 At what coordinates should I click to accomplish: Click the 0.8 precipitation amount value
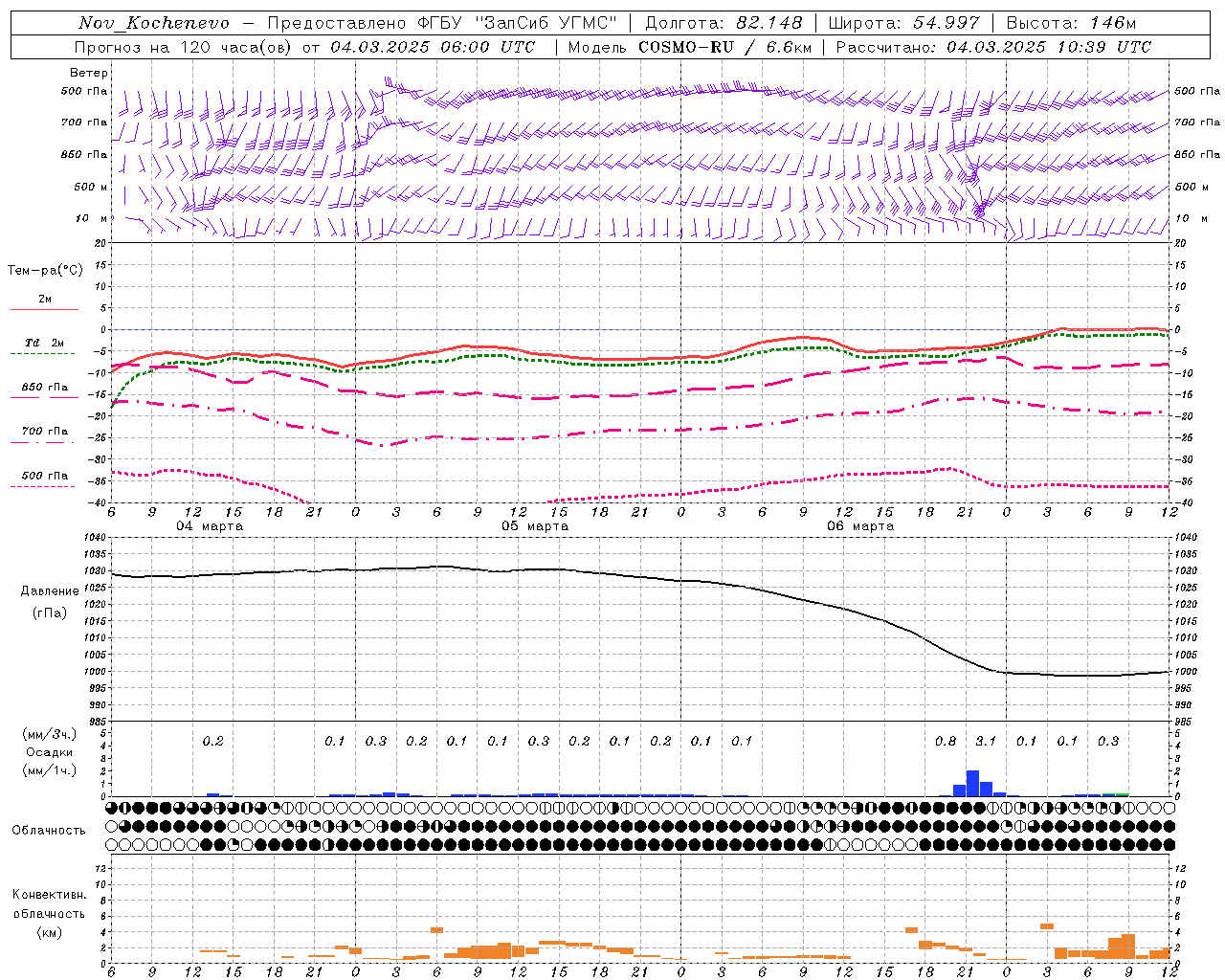[946, 742]
